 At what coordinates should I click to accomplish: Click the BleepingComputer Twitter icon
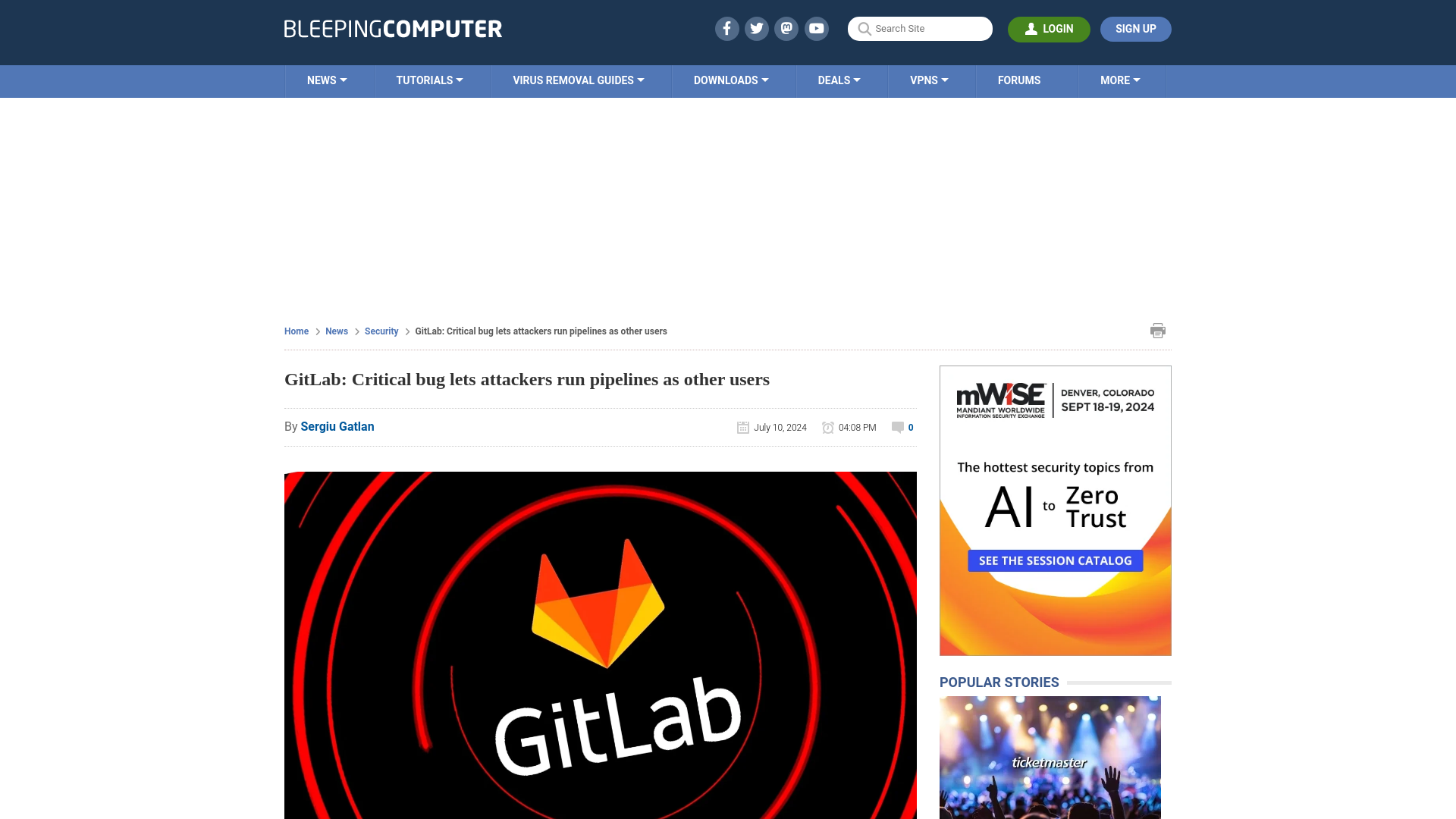coord(756,28)
